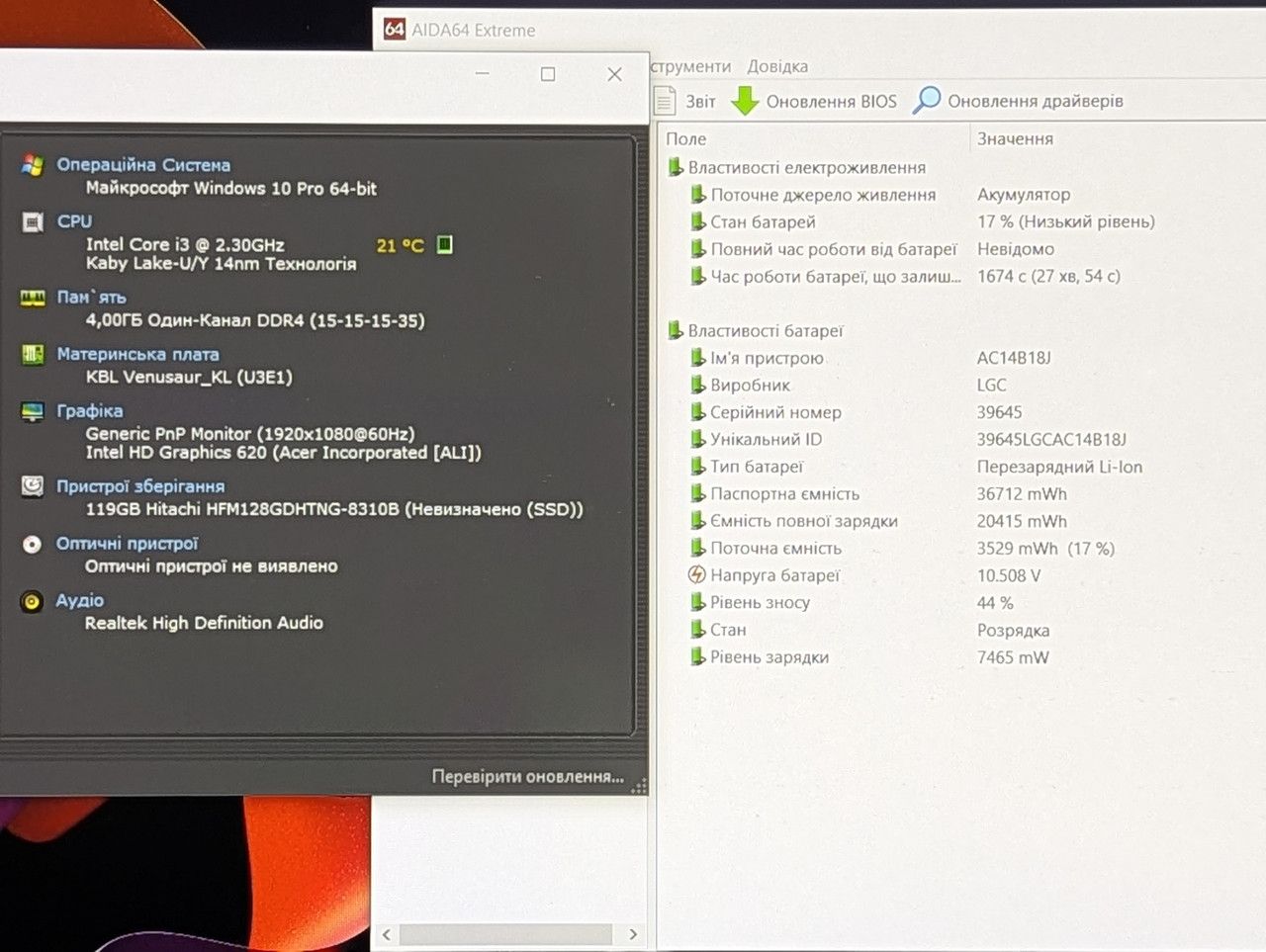Viewport: 1266px width, 952px height.
Task: Open the Аудіо section link
Action: 80,601
